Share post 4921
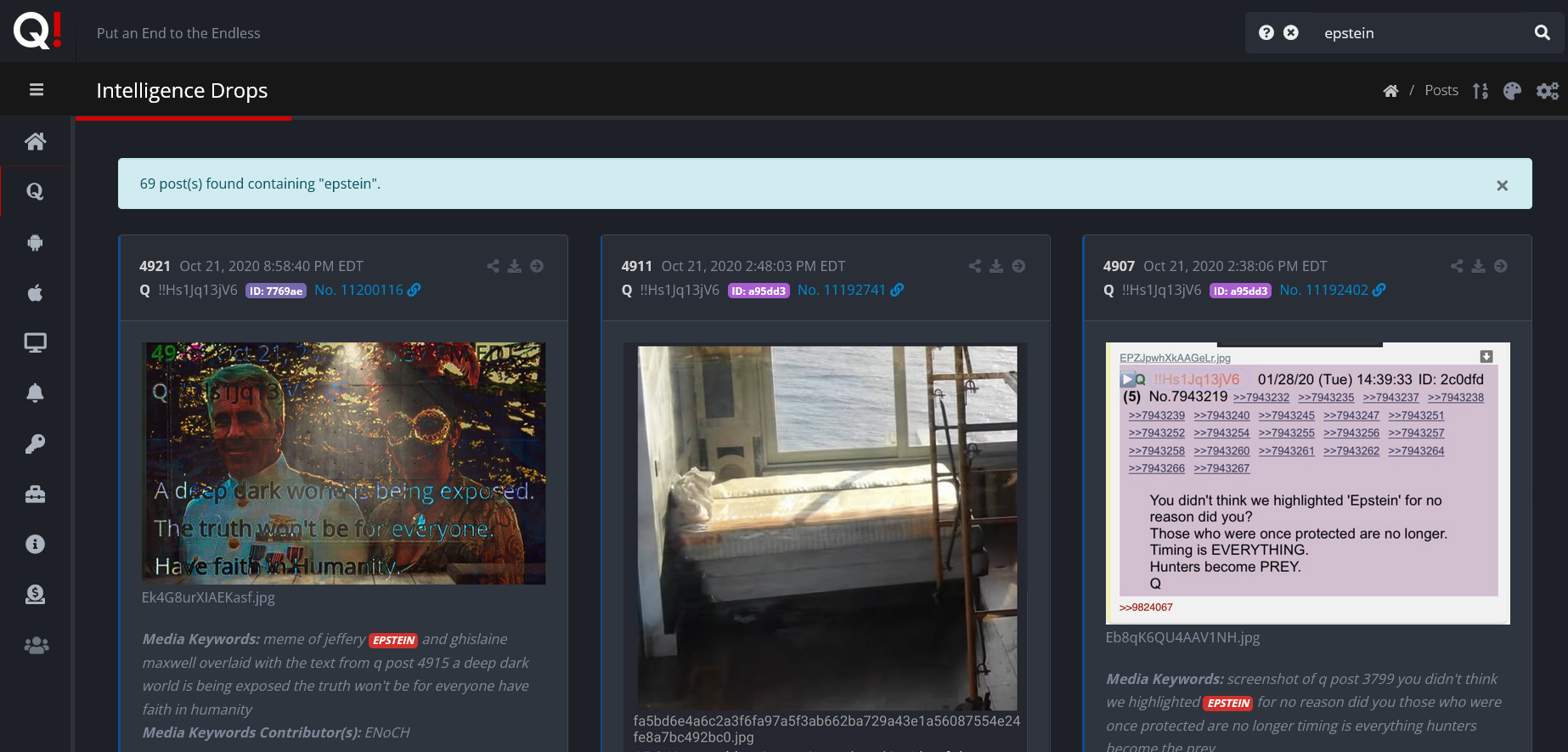 click(494, 266)
